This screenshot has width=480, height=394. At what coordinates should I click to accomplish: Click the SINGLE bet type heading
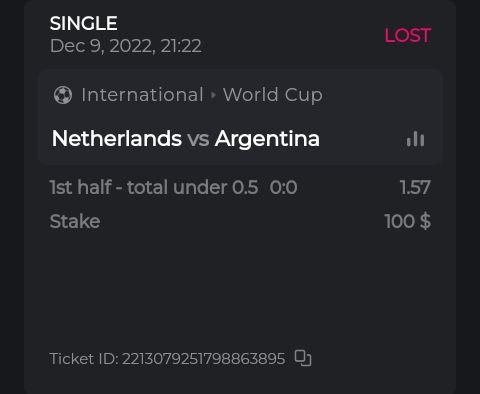[x=84, y=23]
